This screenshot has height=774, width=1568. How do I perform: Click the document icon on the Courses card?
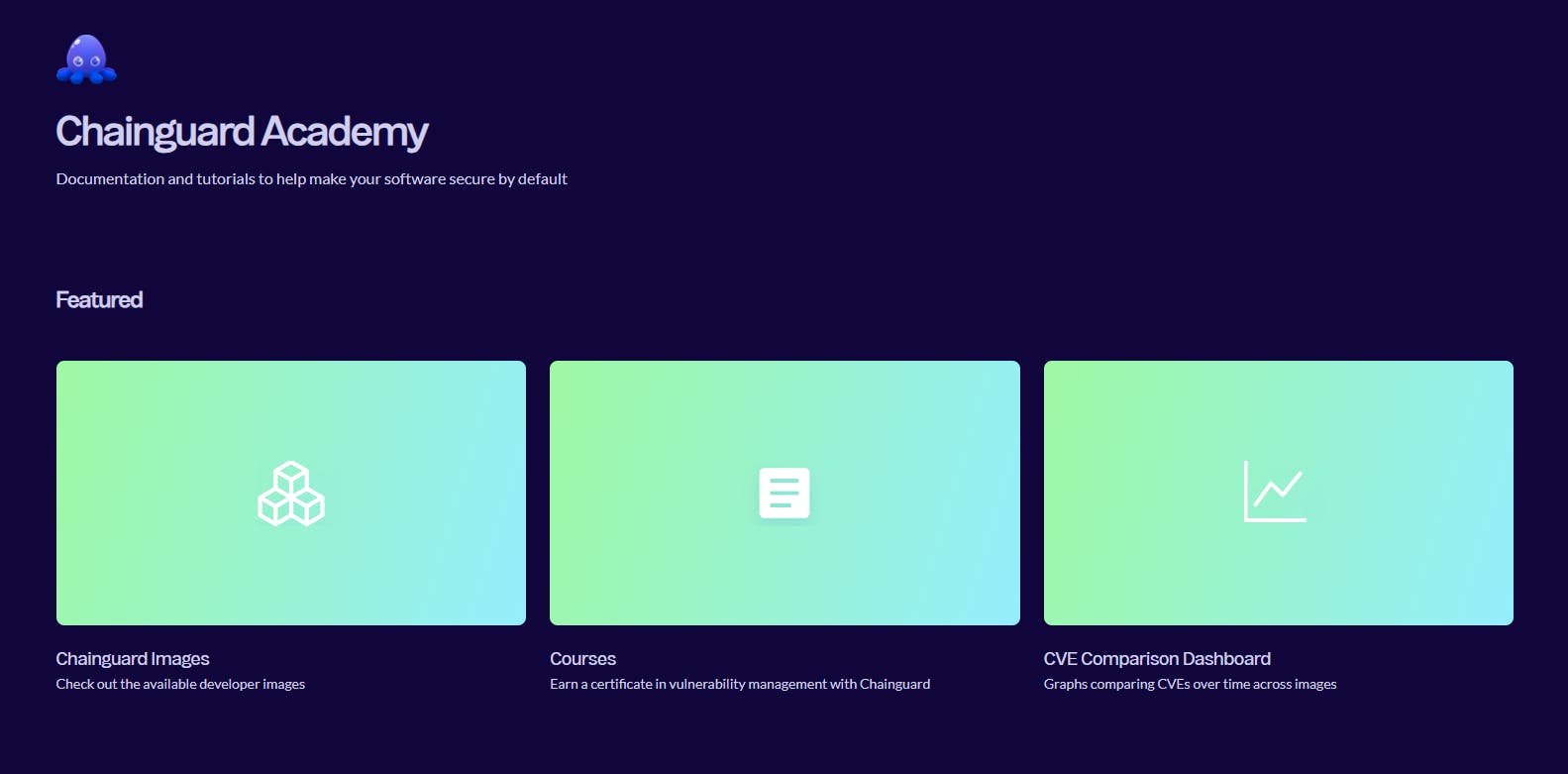pyautogui.click(x=784, y=493)
